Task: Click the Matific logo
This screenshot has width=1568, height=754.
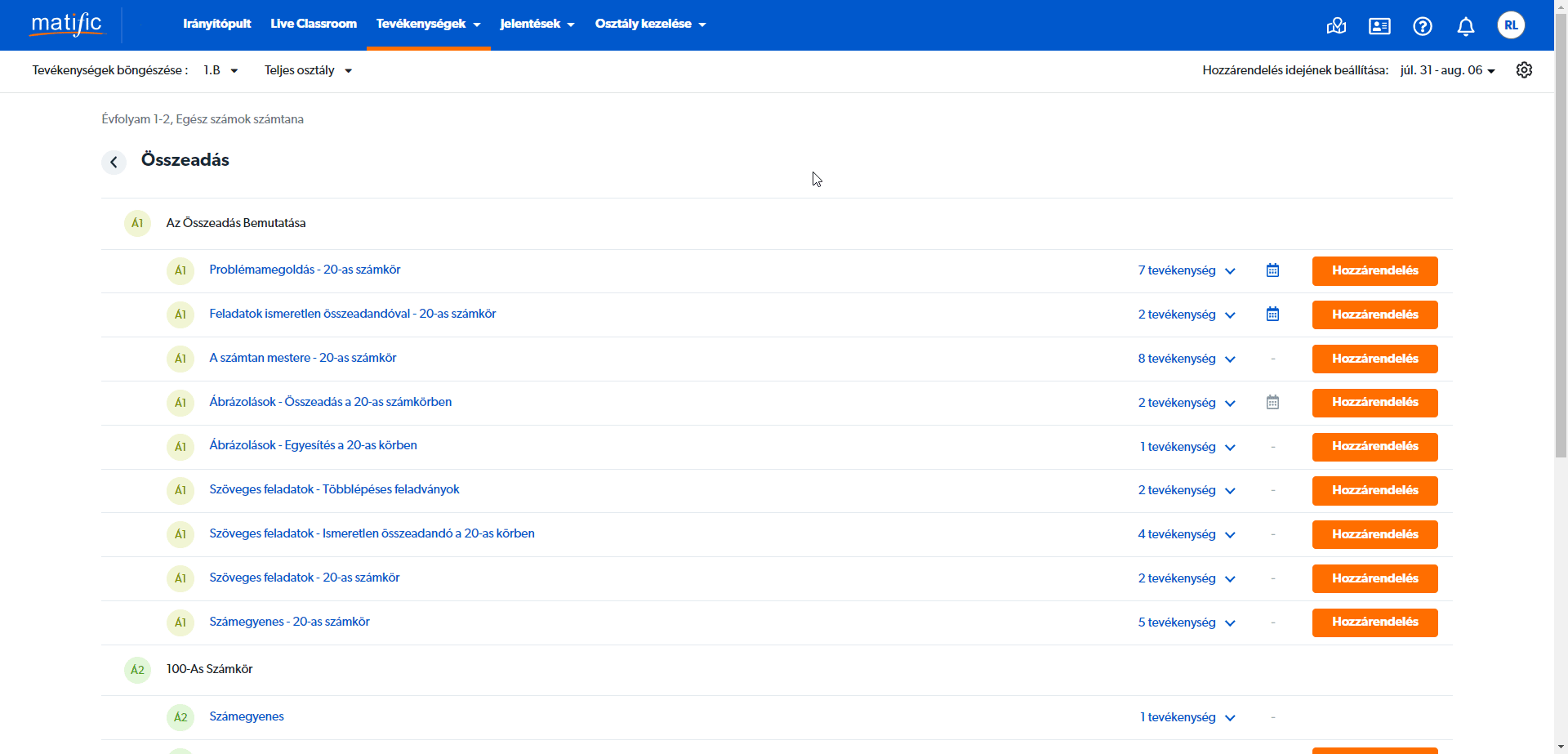Action: click(67, 25)
